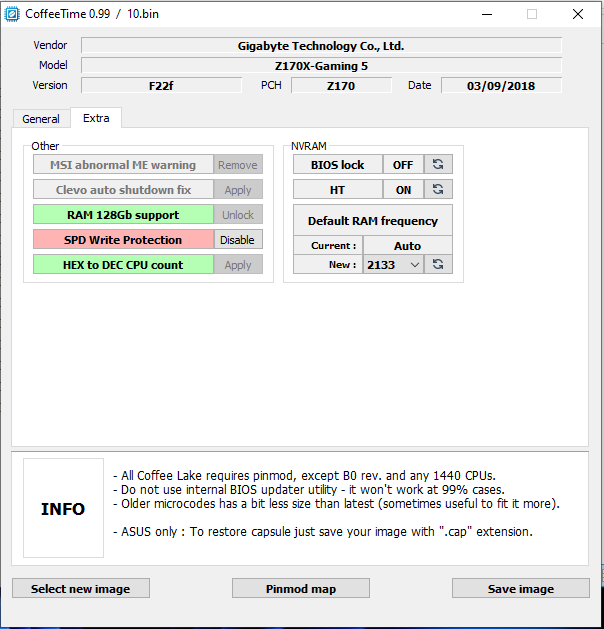The width and height of the screenshot is (604, 629).
Task: Minimize the CoffeeTime window
Action: pyautogui.click(x=487, y=14)
